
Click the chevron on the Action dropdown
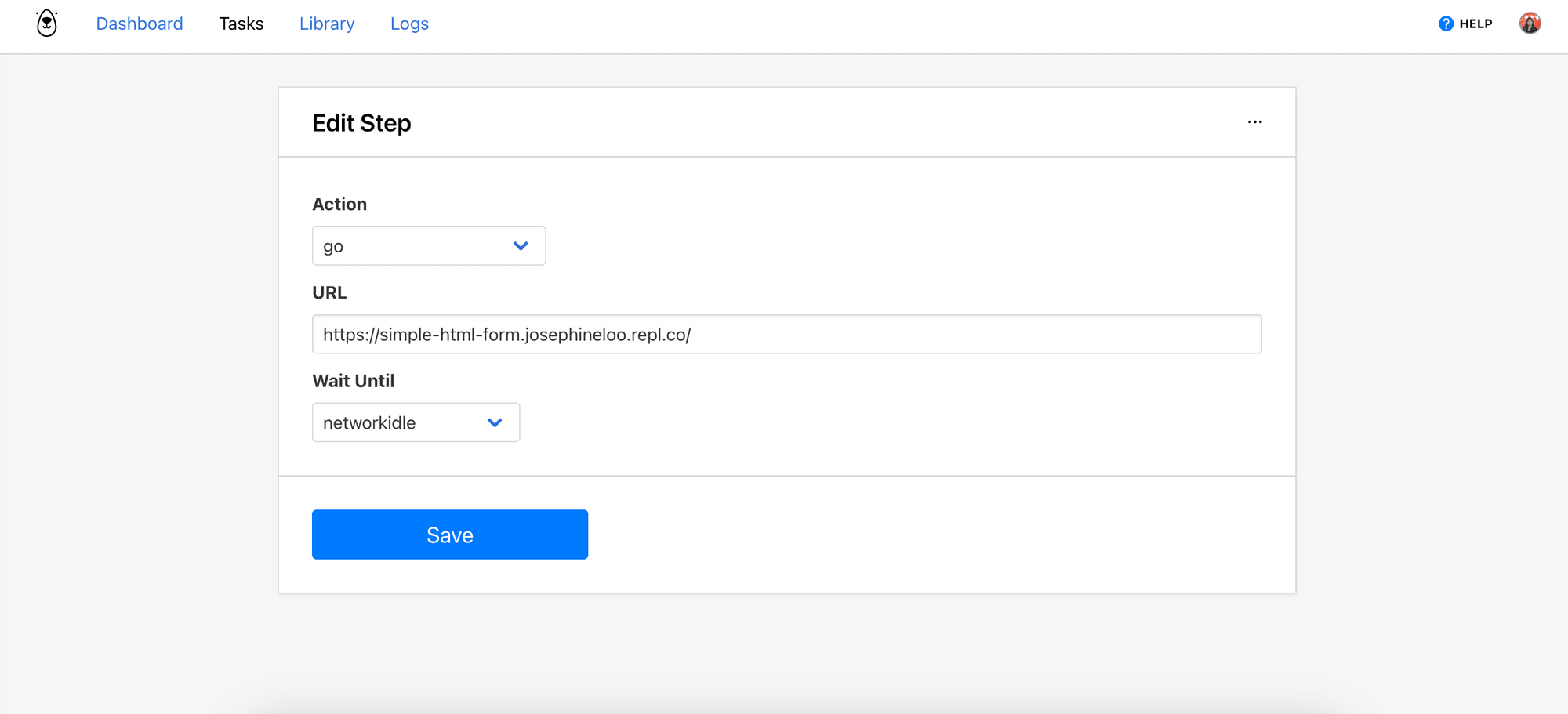[521, 245]
